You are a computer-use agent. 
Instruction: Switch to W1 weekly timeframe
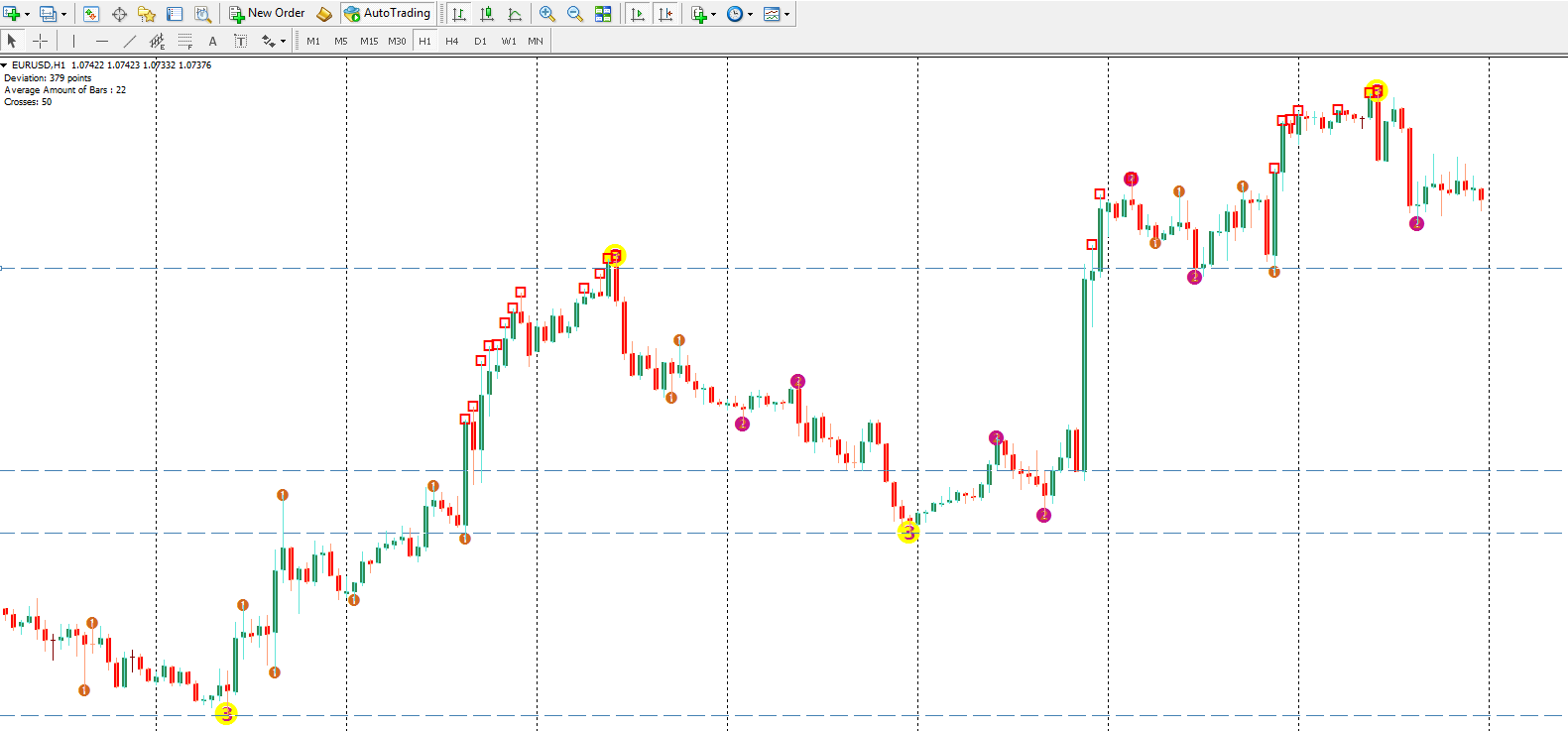coord(509,41)
